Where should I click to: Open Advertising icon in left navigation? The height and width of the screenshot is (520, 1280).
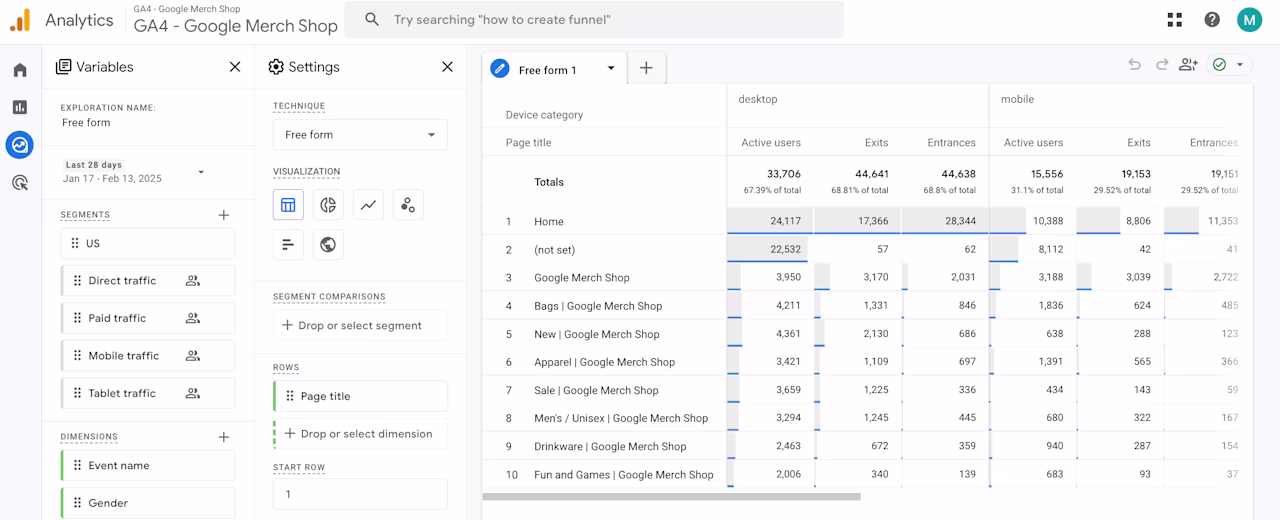(20, 182)
